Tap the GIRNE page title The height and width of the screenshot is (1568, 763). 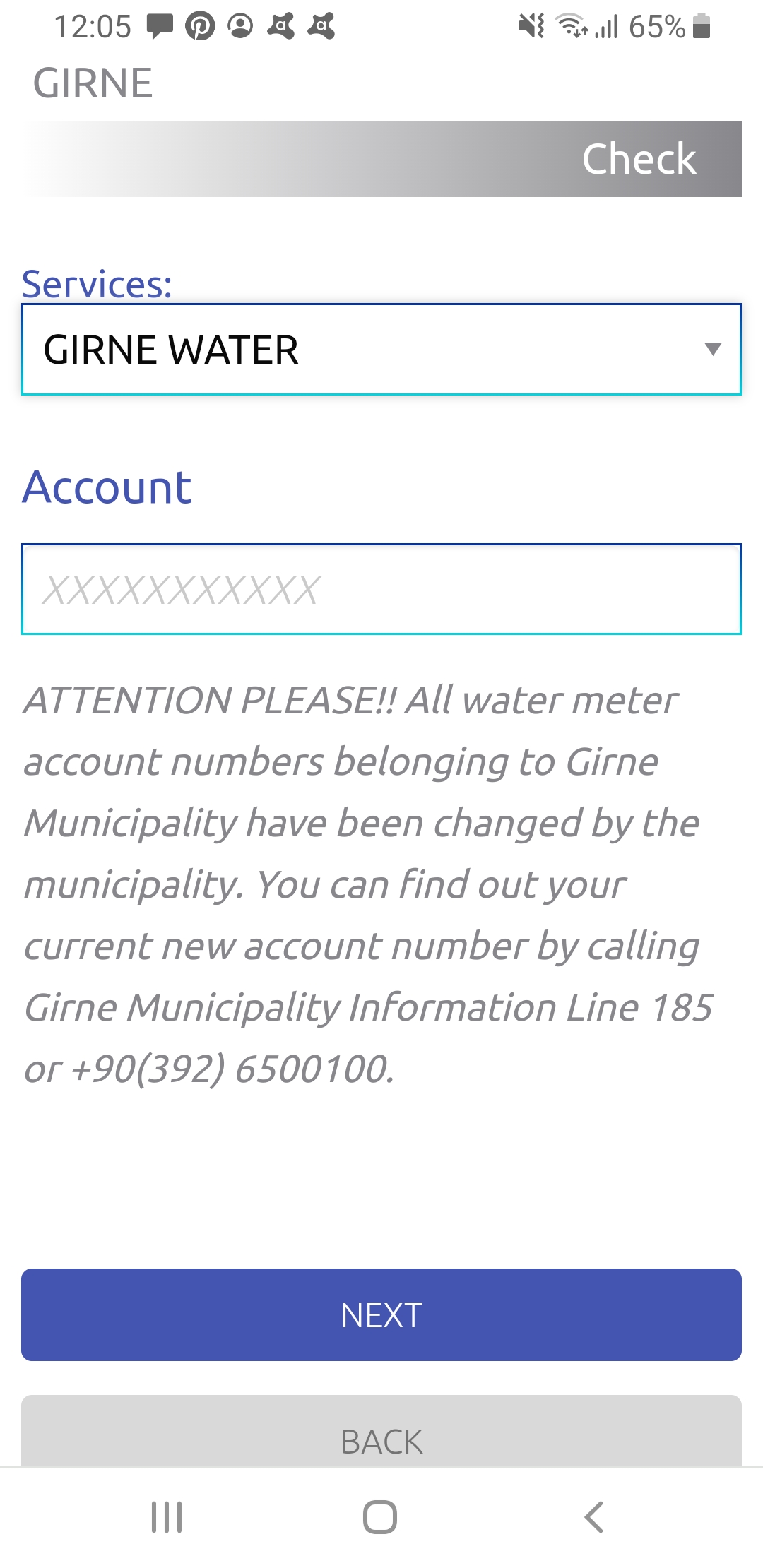coord(93,83)
